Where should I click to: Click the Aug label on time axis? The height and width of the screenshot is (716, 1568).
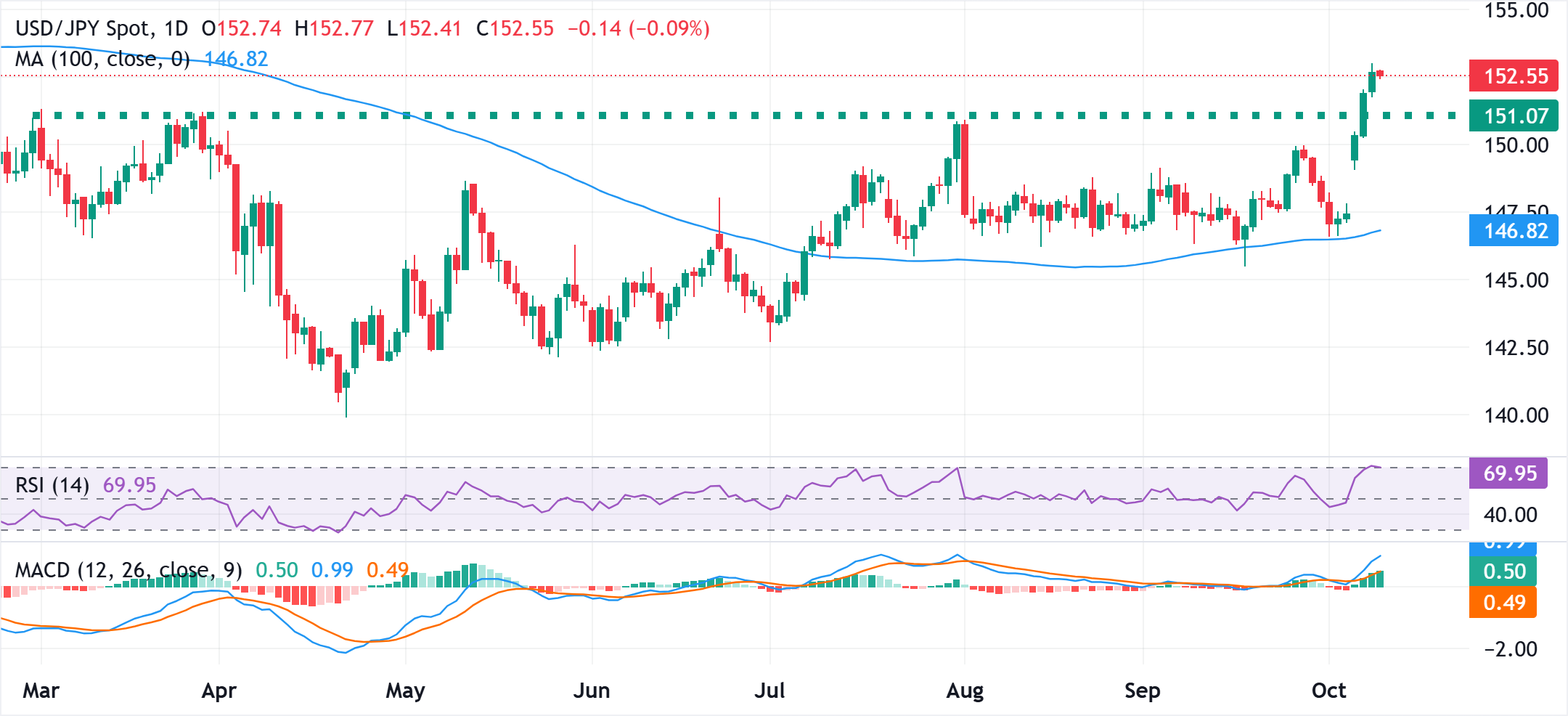pos(965,690)
